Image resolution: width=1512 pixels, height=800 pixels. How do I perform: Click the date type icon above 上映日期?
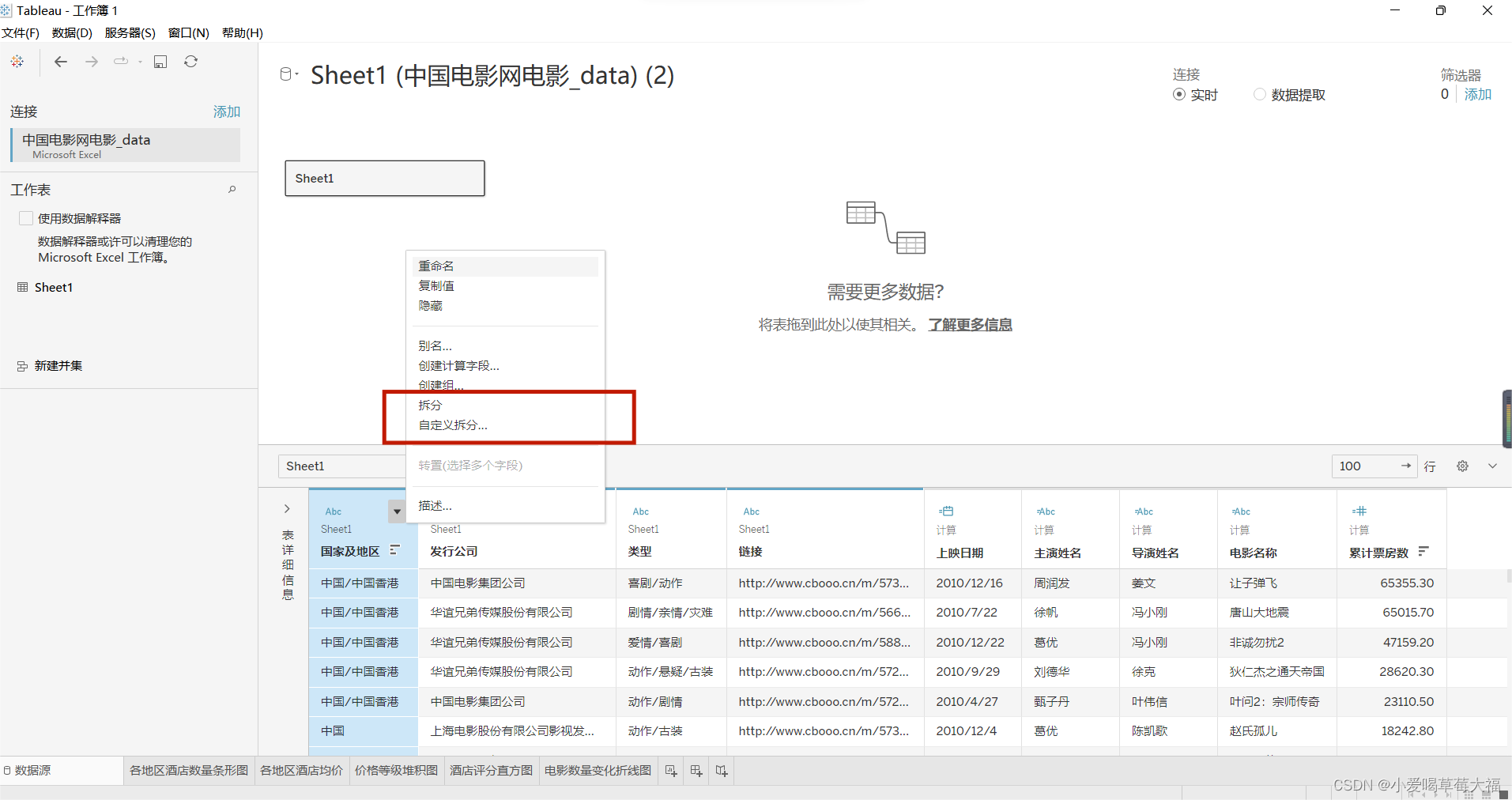[946, 511]
